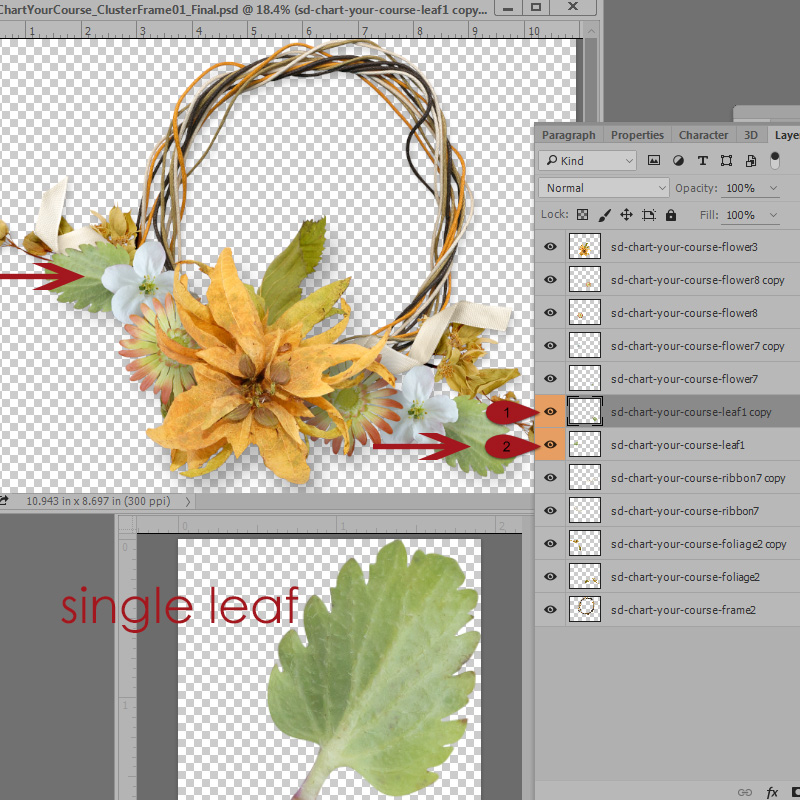Click lock image pixels brush icon

(604, 215)
